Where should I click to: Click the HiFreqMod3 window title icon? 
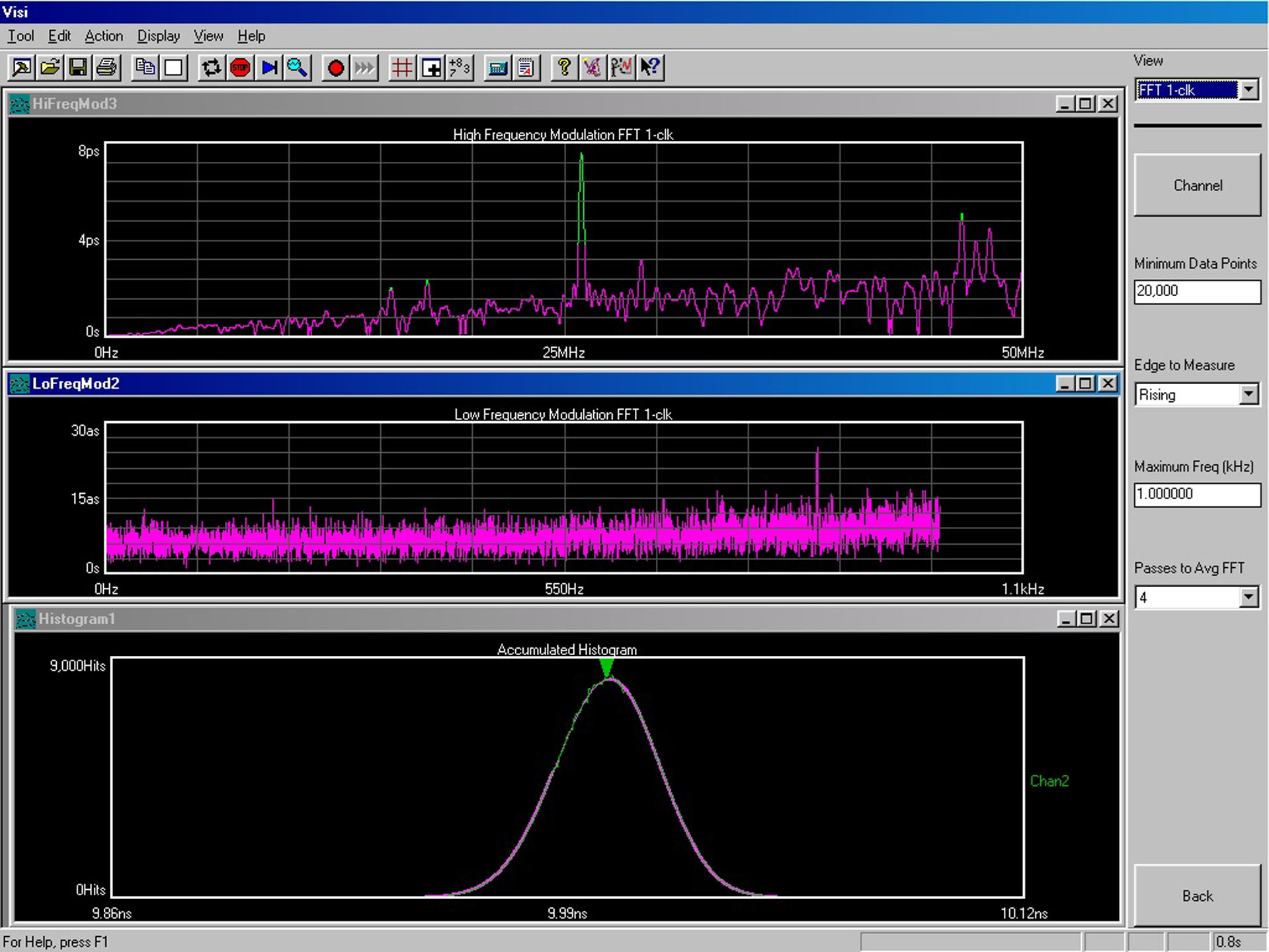point(20,104)
